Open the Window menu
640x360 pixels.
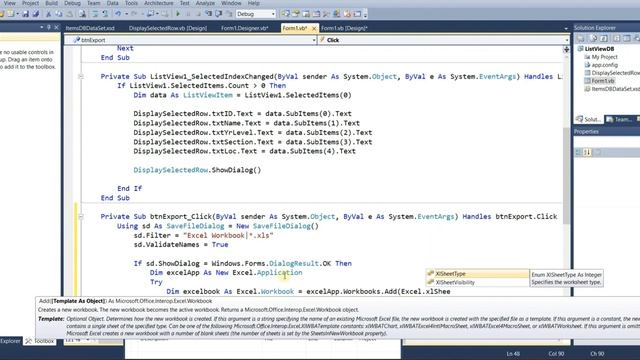coord(231,3)
